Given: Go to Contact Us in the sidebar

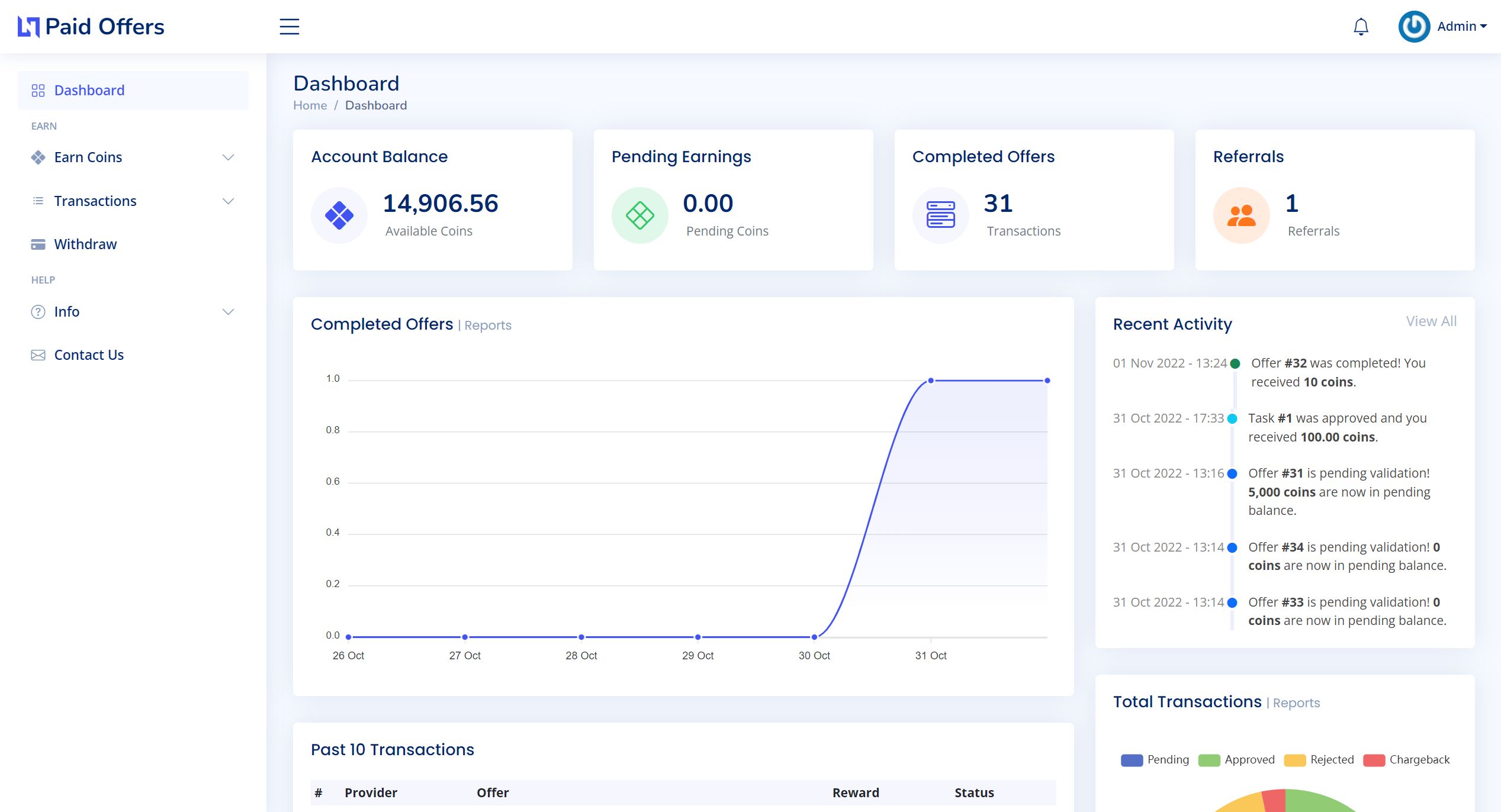Looking at the screenshot, I should 89,355.
